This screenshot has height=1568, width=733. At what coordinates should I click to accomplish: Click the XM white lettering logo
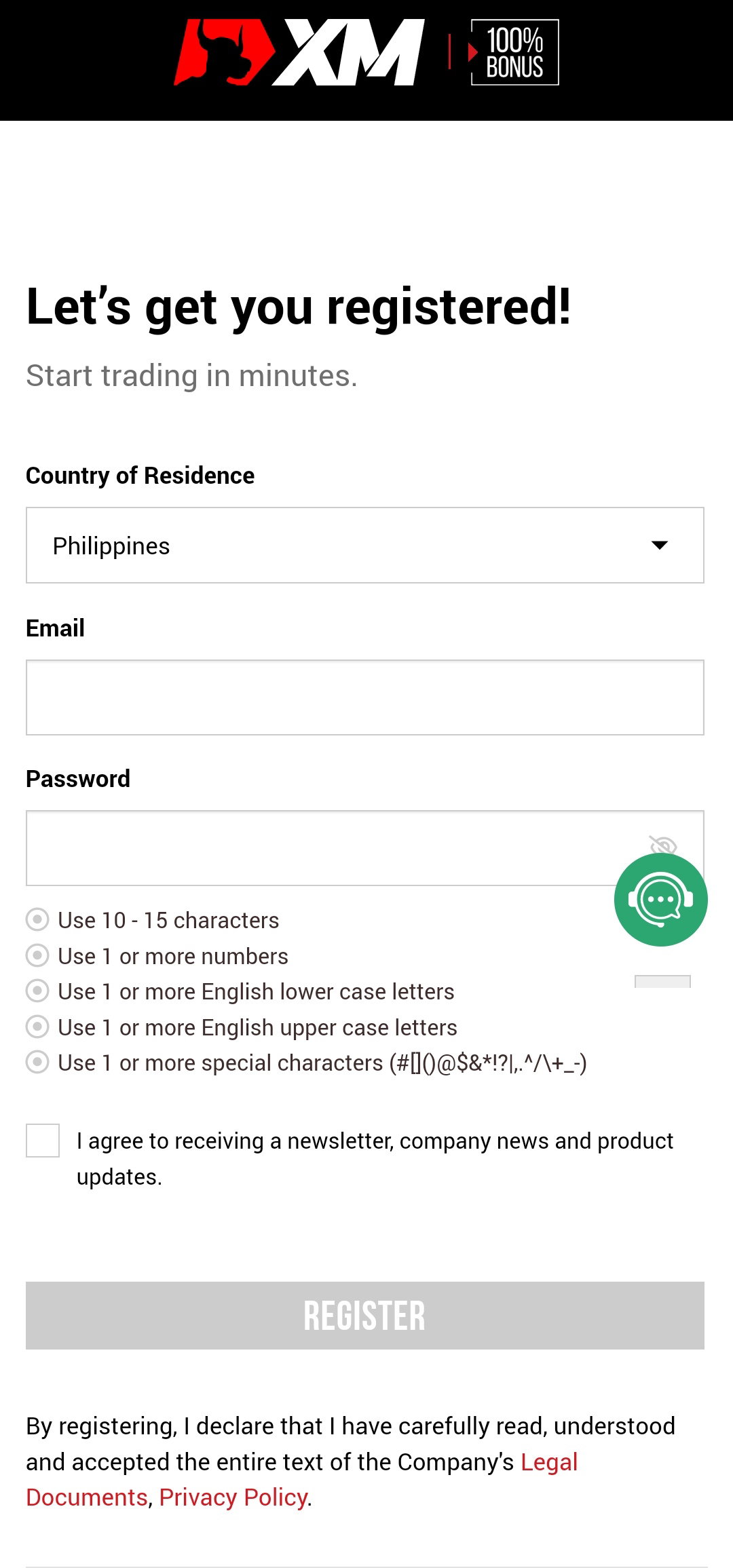pyautogui.click(x=349, y=52)
